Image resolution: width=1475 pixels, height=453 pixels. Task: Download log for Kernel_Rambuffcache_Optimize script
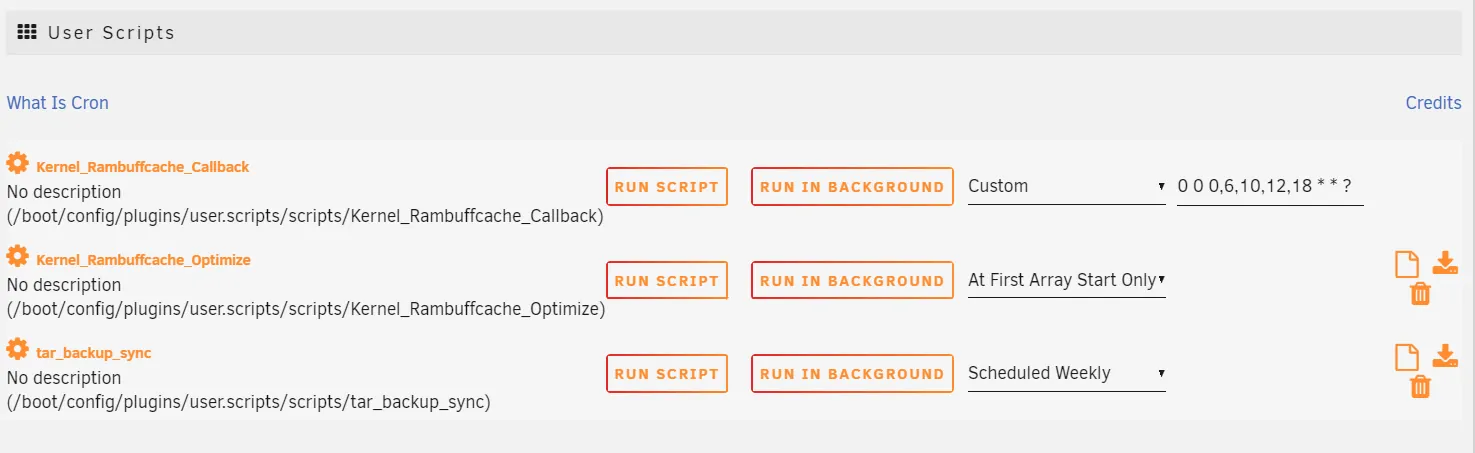(1445, 264)
